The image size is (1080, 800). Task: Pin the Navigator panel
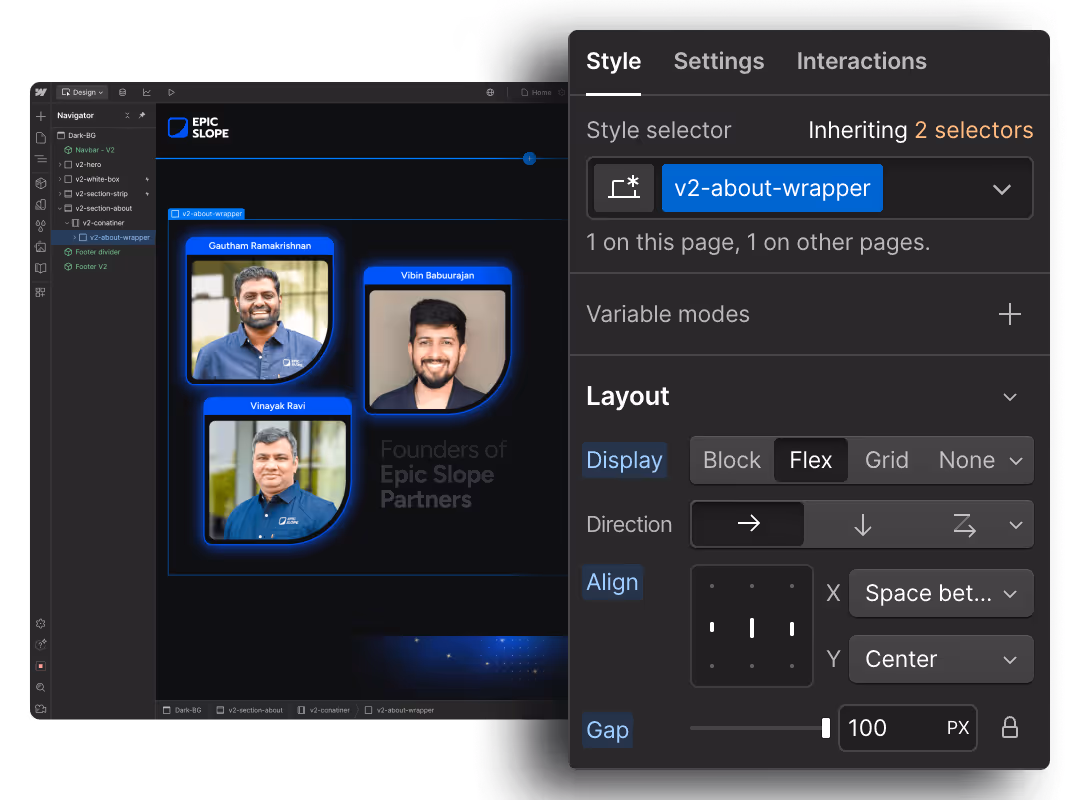142,116
